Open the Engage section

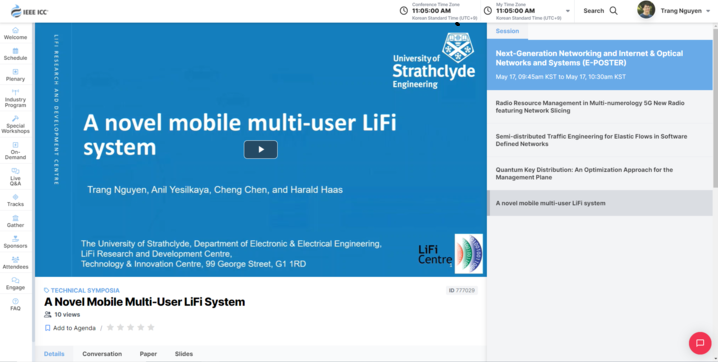point(16,283)
